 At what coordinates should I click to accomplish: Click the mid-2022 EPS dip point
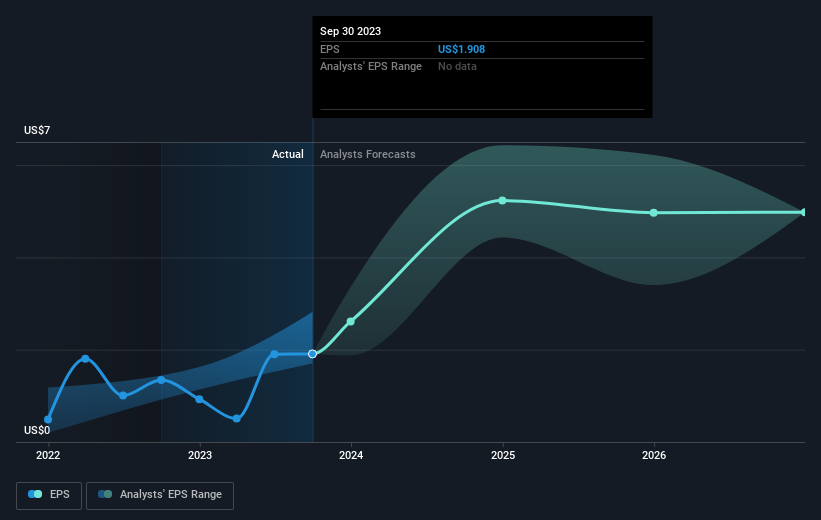(x=123, y=395)
